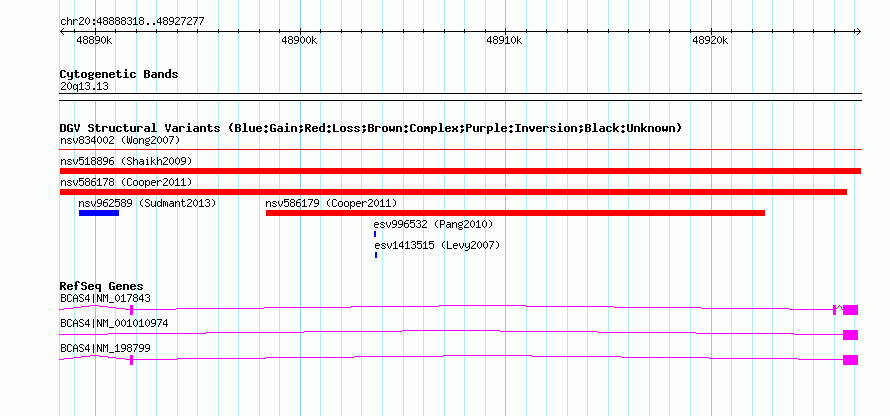Select the small blue esv996532 gain marker
This screenshot has width=890, height=416.
pos(375,234)
